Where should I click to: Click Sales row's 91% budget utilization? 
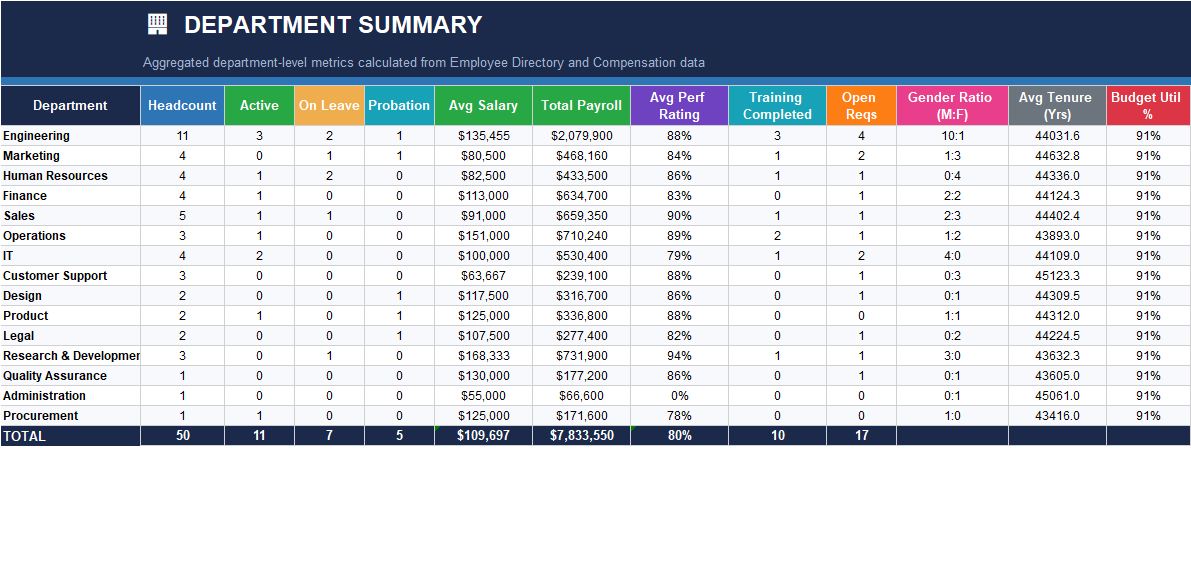point(1148,216)
